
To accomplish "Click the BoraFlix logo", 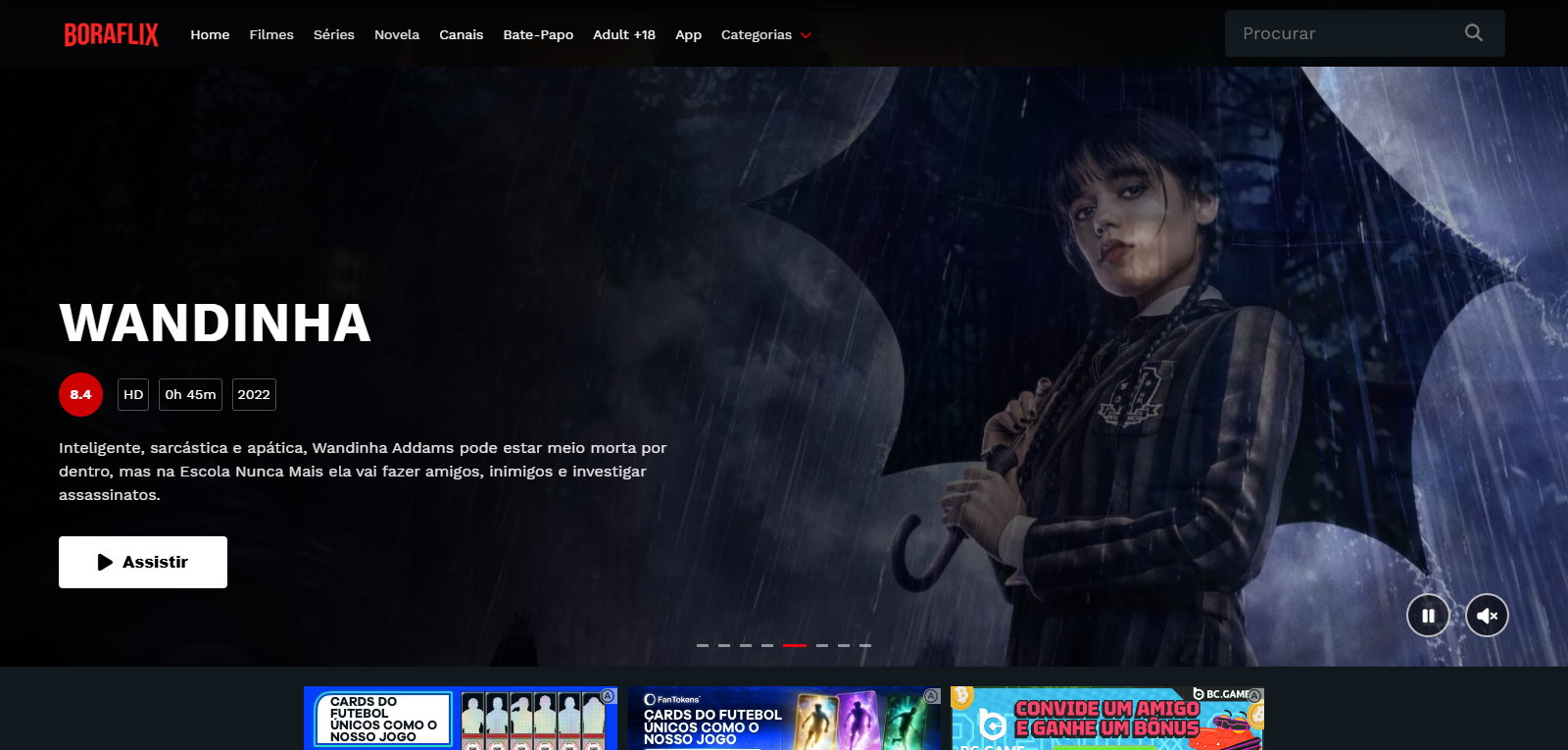I will [111, 34].
